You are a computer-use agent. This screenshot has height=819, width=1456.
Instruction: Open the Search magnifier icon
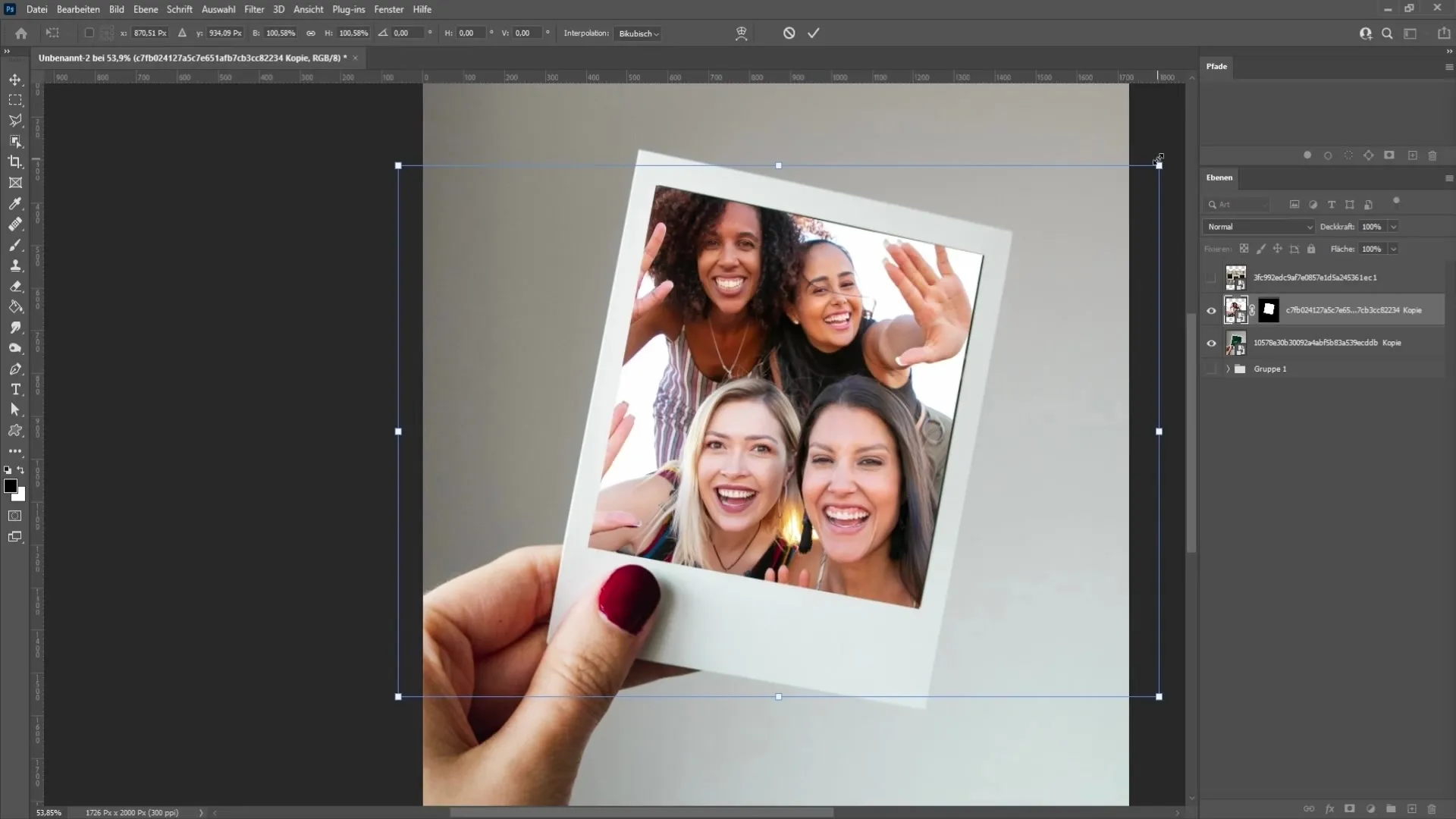tap(1387, 33)
